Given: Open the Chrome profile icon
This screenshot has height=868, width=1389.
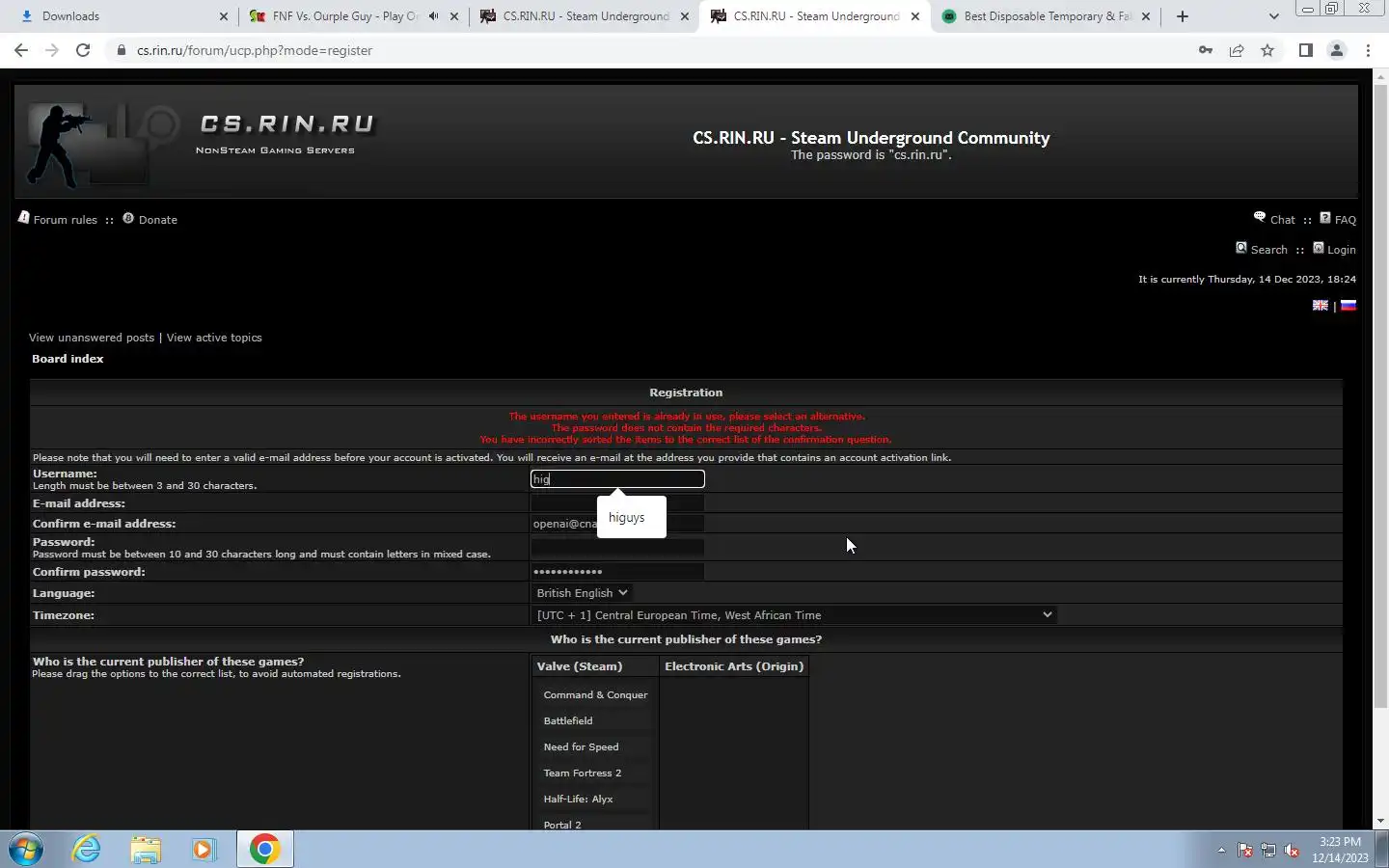Looking at the screenshot, I should pos(1337,50).
